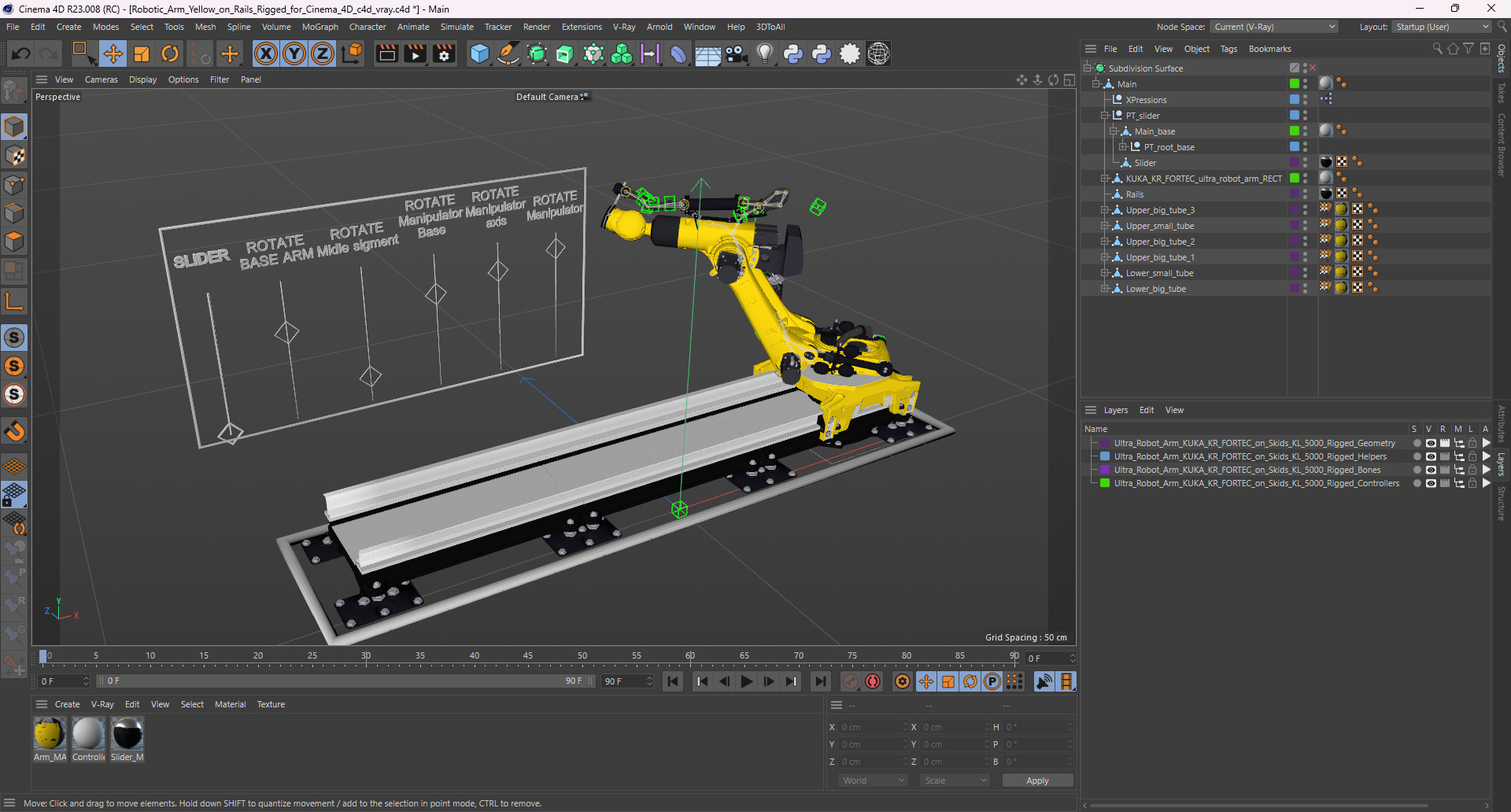Expand the Upper_big_tube_3 tree node
Screen dimensions: 1511x812
pos(1105,210)
